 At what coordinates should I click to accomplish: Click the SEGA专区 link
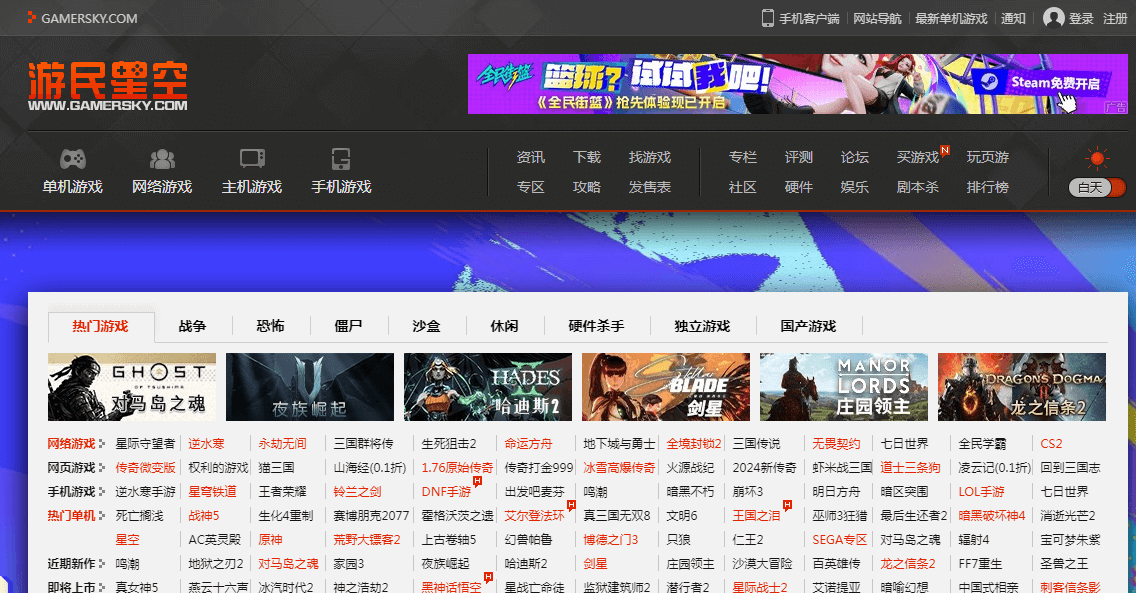coord(840,539)
